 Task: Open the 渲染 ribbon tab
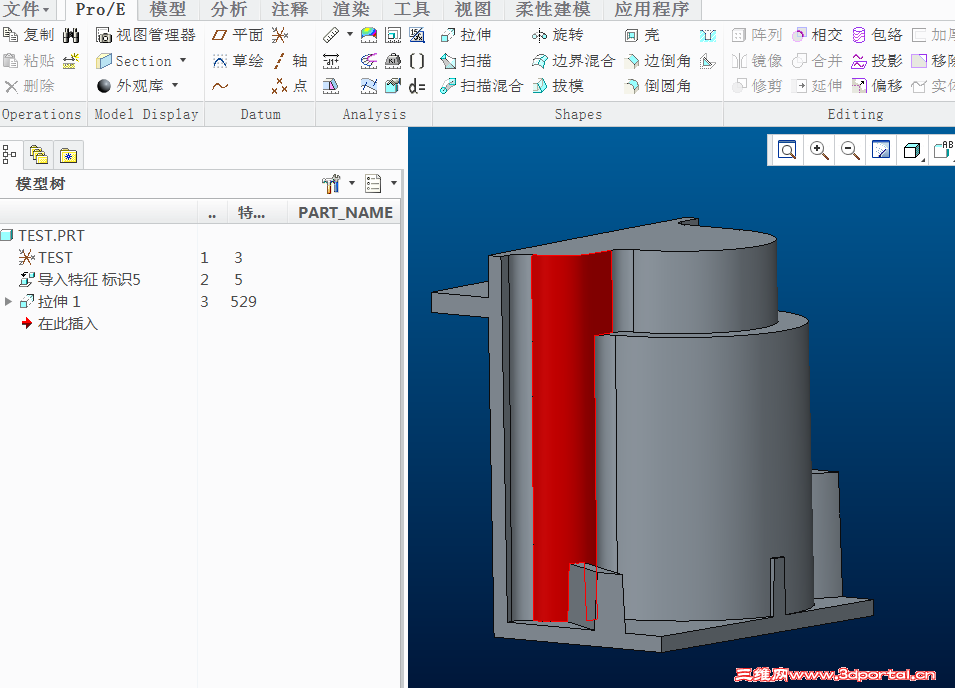[x=351, y=9]
